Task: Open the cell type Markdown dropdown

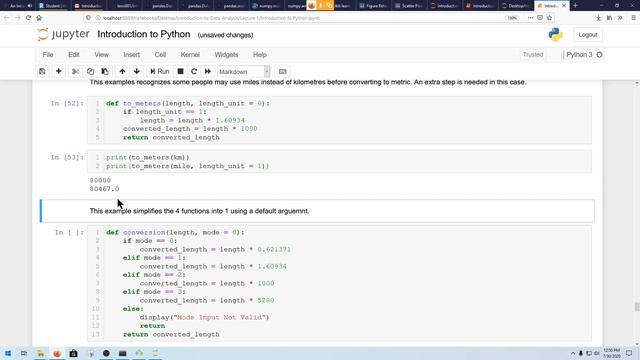Action: [244, 71]
